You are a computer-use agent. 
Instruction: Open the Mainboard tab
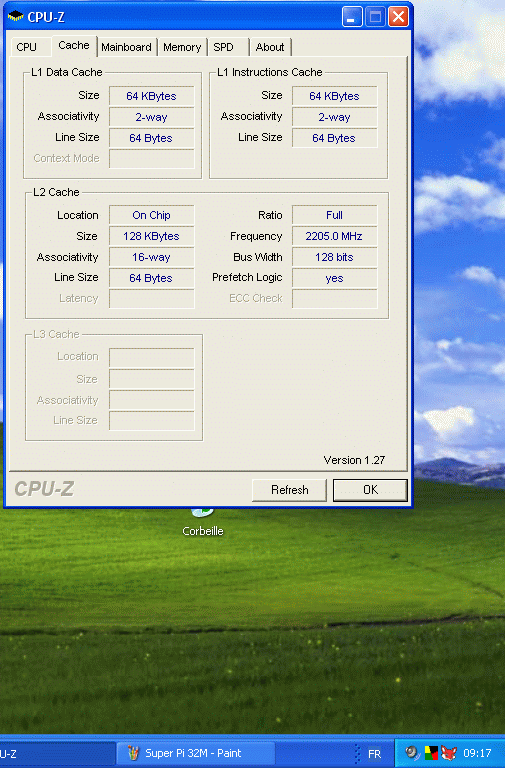(x=126, y=47)
